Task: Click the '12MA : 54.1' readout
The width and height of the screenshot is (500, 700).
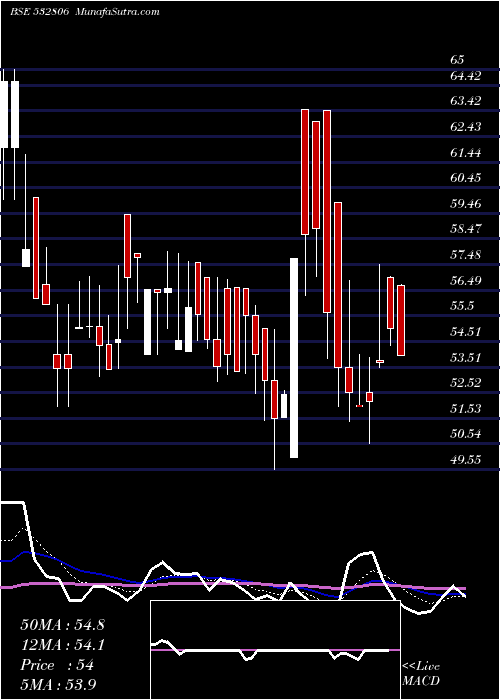Action: tap(62, 645)
